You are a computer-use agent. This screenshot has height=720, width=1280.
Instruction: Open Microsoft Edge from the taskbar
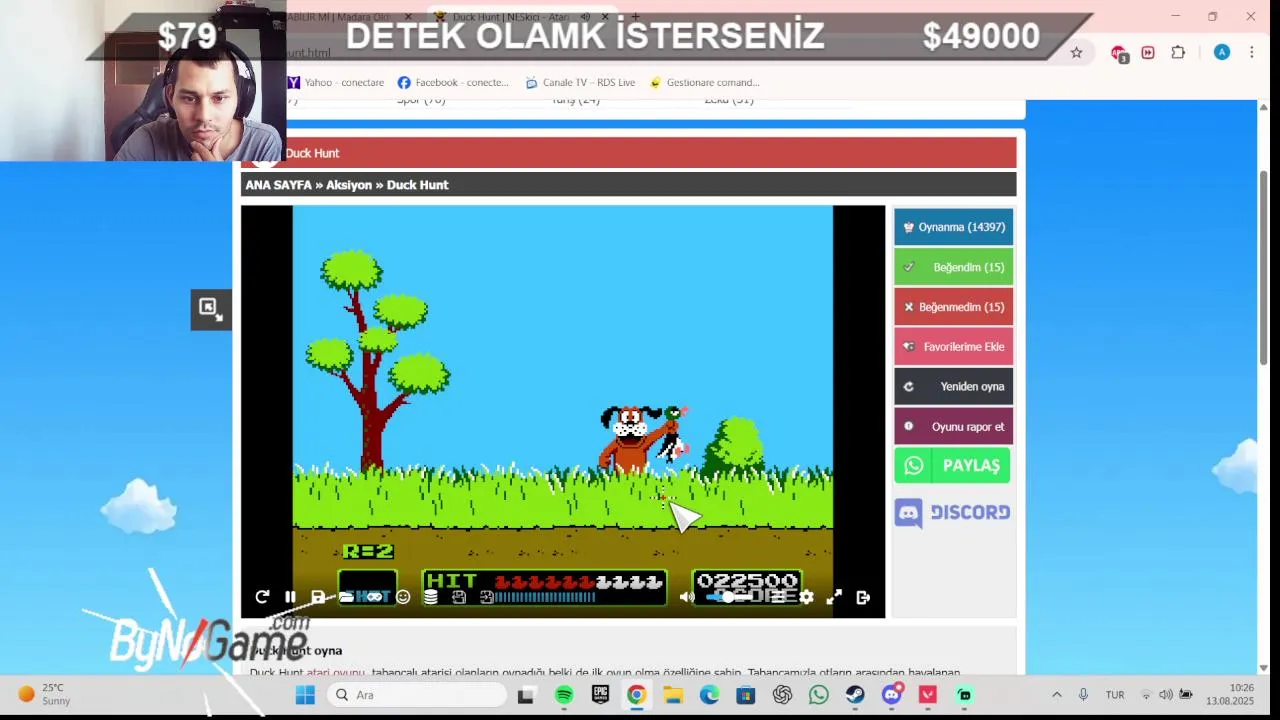(709, 695)
